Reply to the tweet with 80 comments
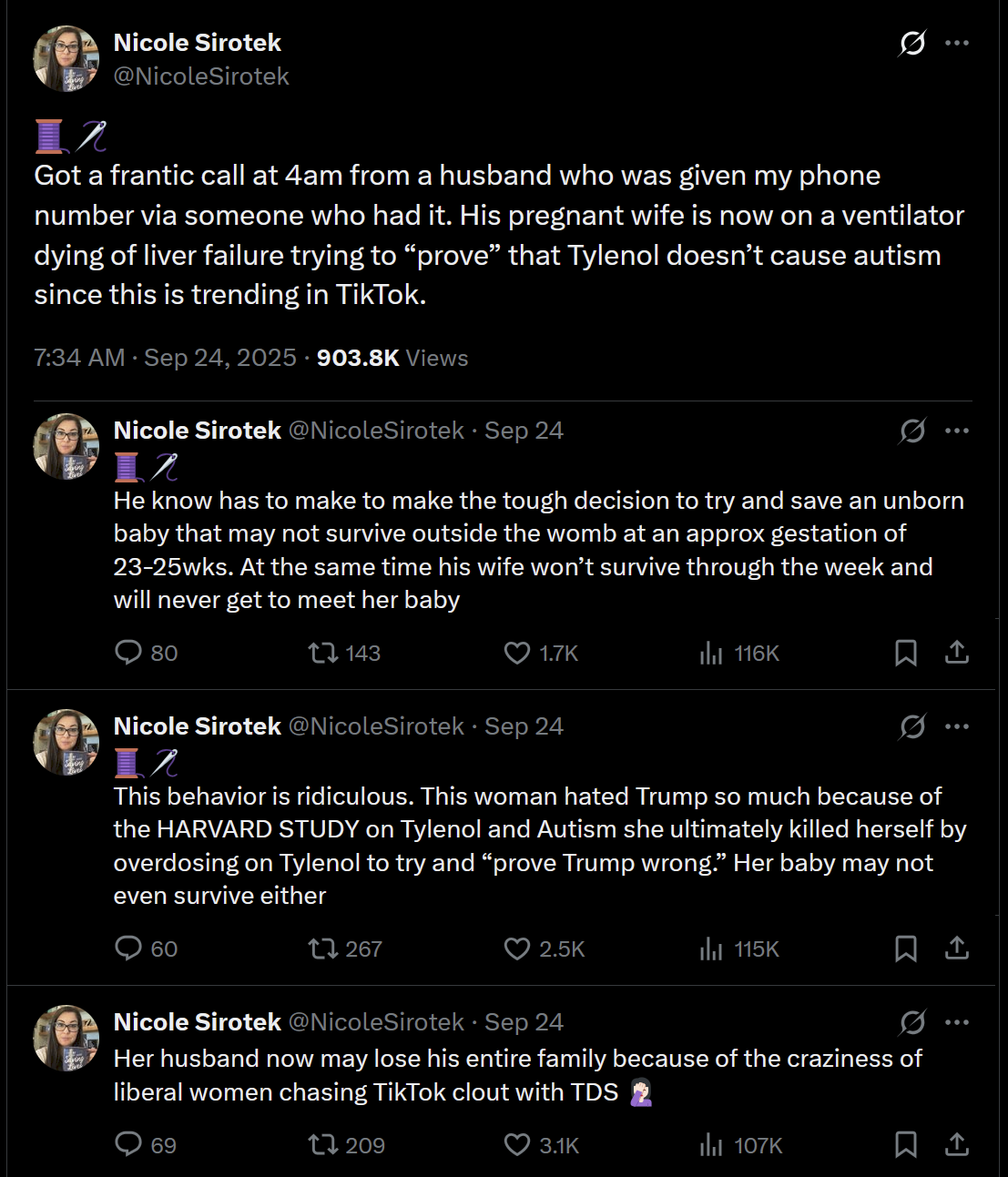This screenshot has width=1008, height=1177. click(128, 652)
